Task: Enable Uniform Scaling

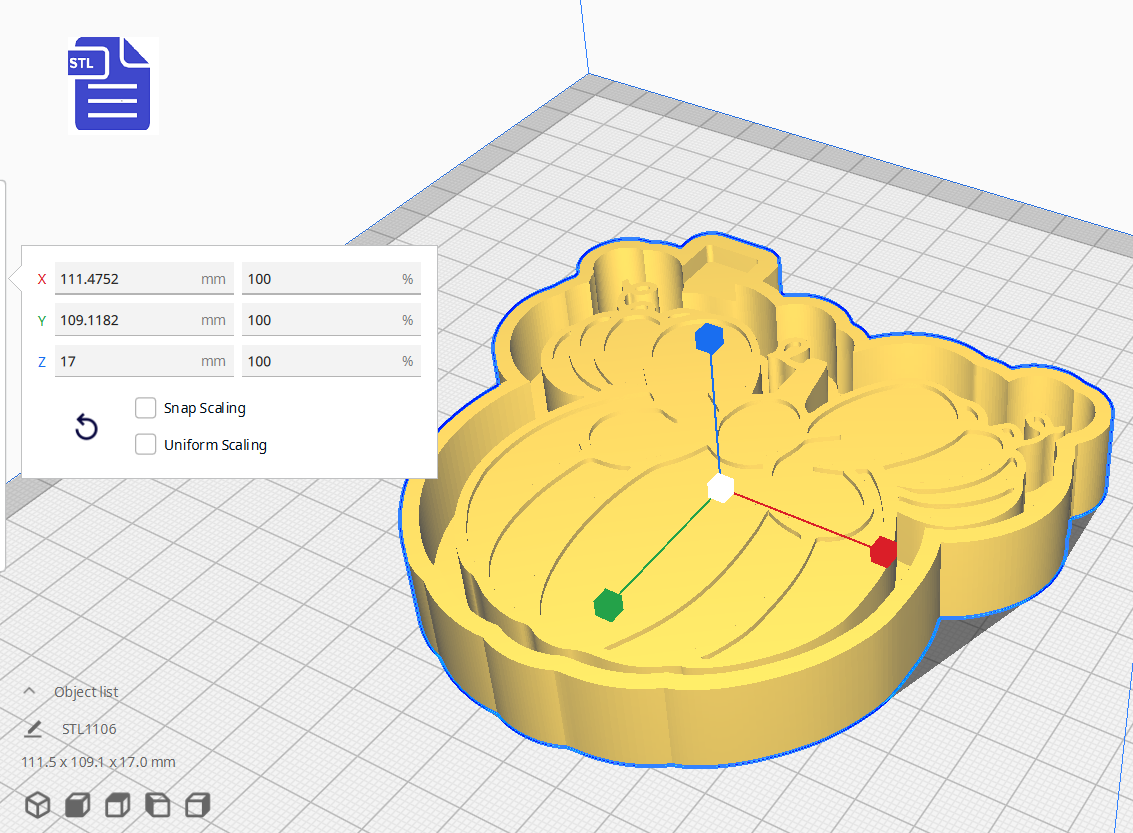Action: click(145, 444)
